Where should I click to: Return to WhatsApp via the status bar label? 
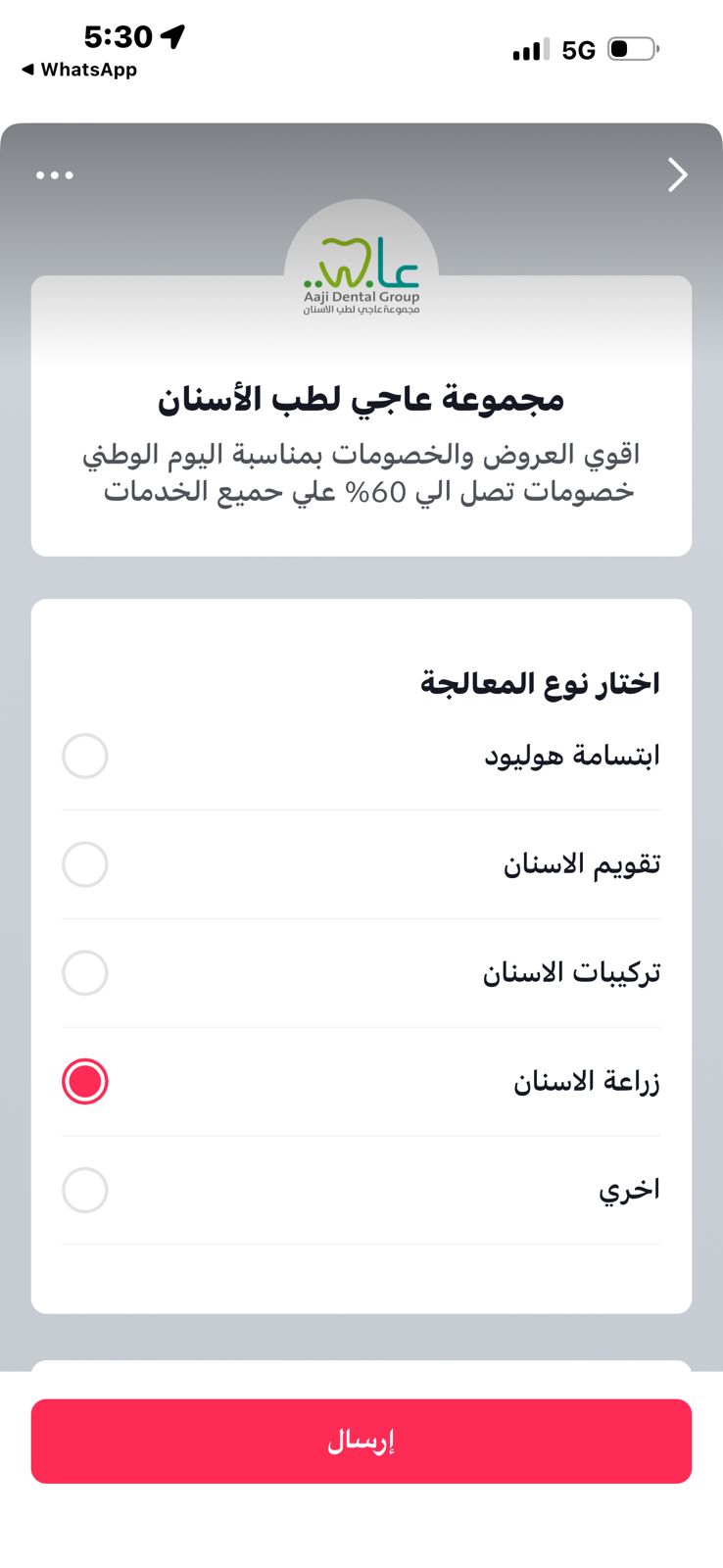point(88,70)
